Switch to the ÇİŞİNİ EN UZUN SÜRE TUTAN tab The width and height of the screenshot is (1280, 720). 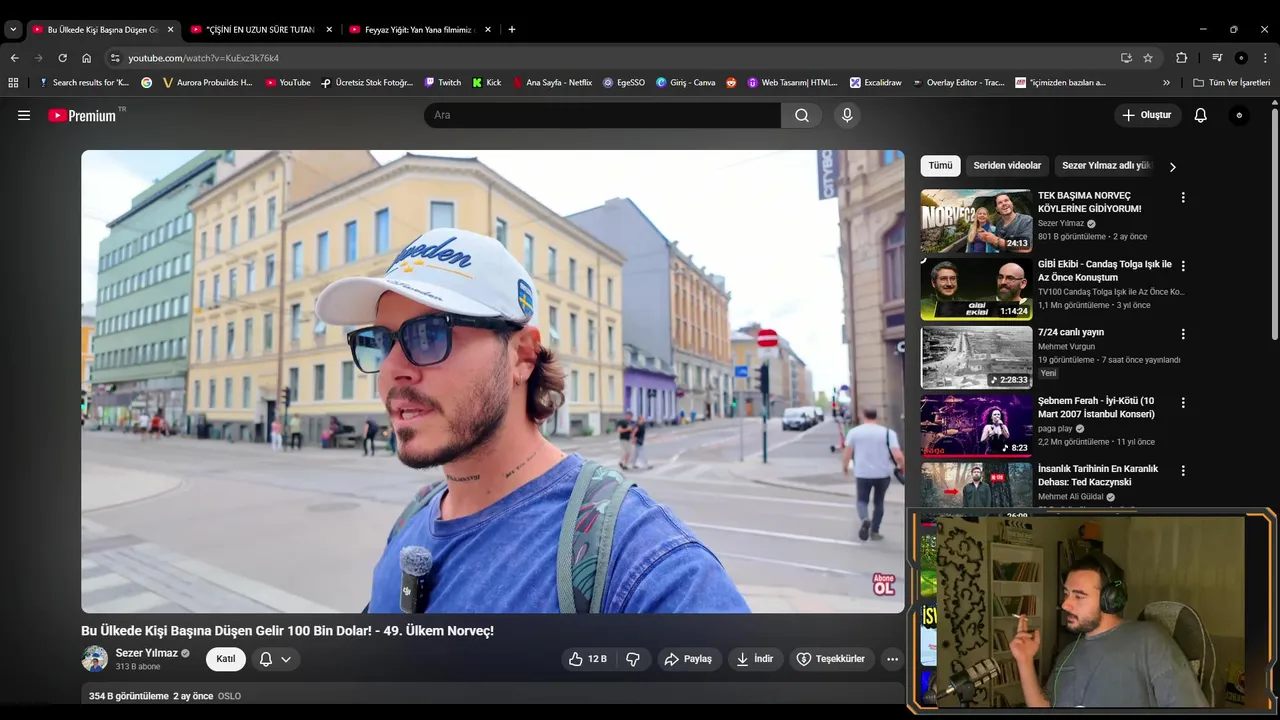point(260,30)
